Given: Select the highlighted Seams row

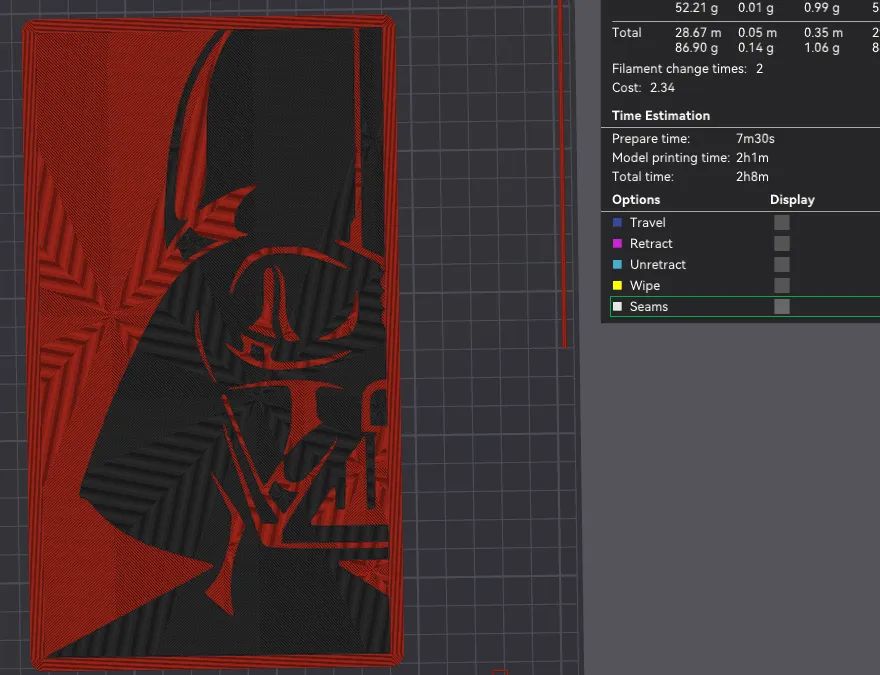Looking at the screenshot, I should 700,306.
